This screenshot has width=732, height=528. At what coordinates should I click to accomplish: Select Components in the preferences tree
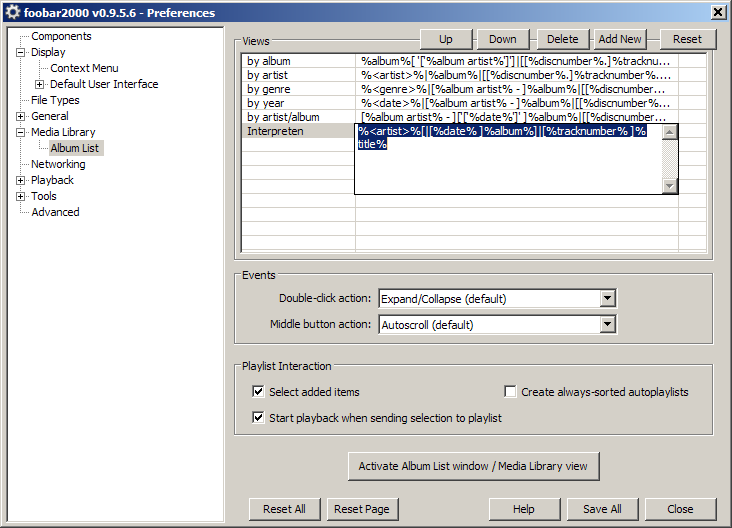click(x=61, y=36)
